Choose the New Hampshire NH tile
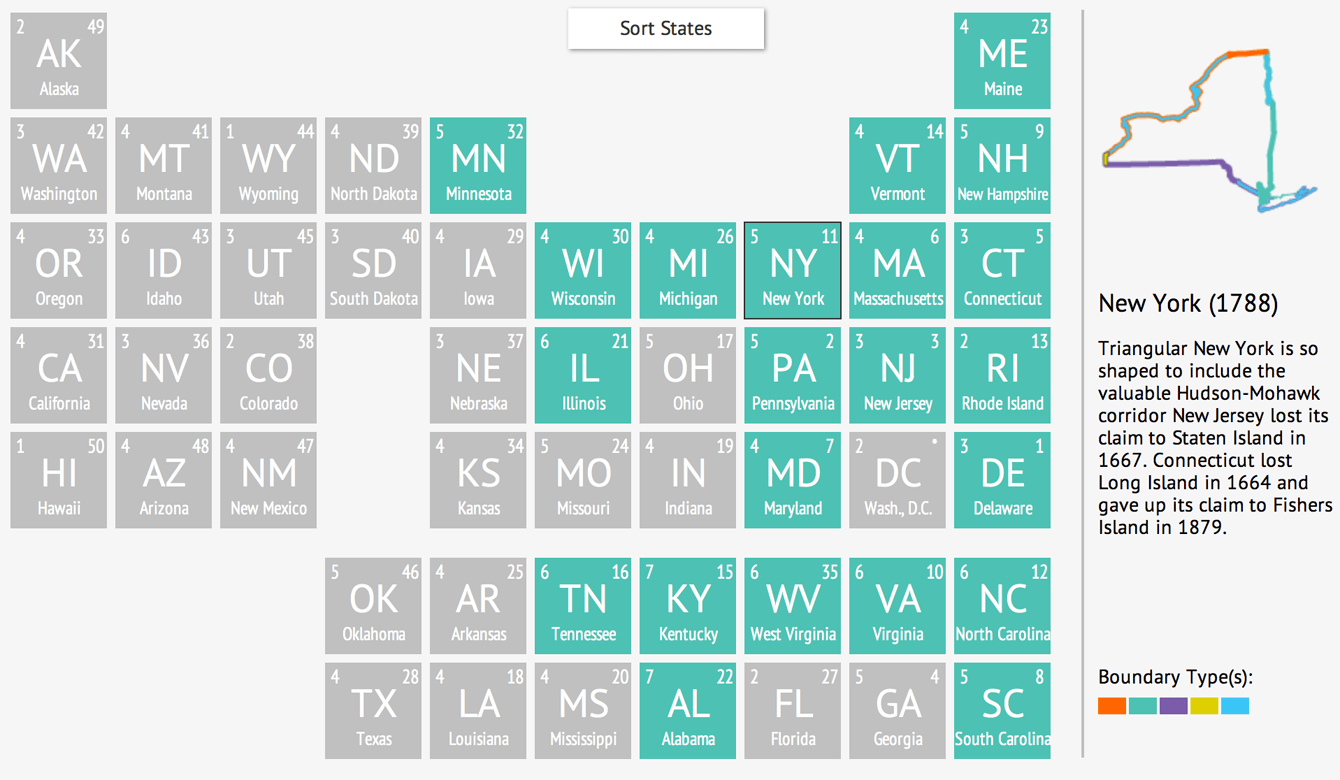The height and width of the screenshot is (780, 1340). (x=1002, y=166)
